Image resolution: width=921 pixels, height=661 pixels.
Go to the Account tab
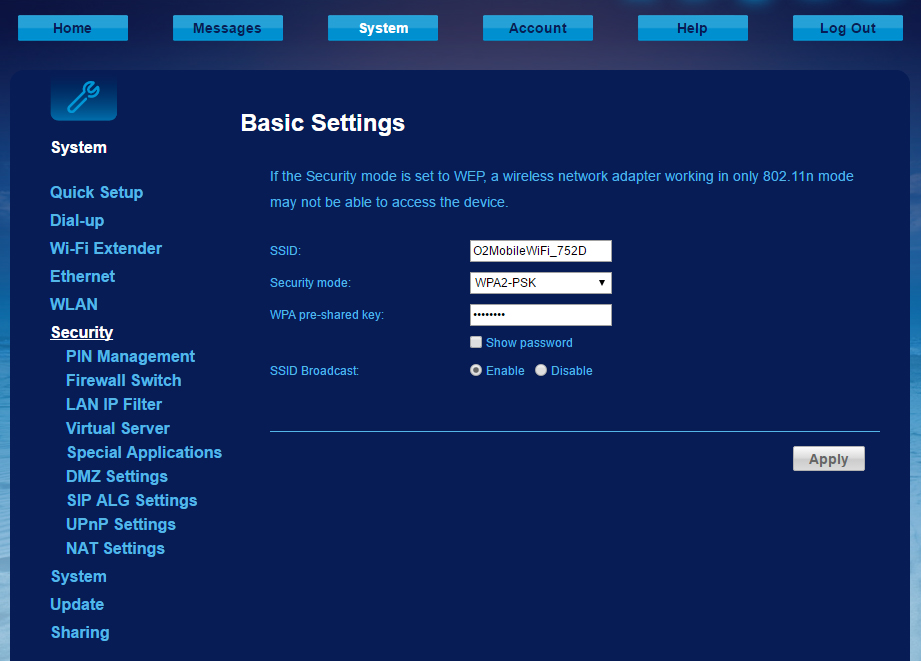click(x=537, y=28)
